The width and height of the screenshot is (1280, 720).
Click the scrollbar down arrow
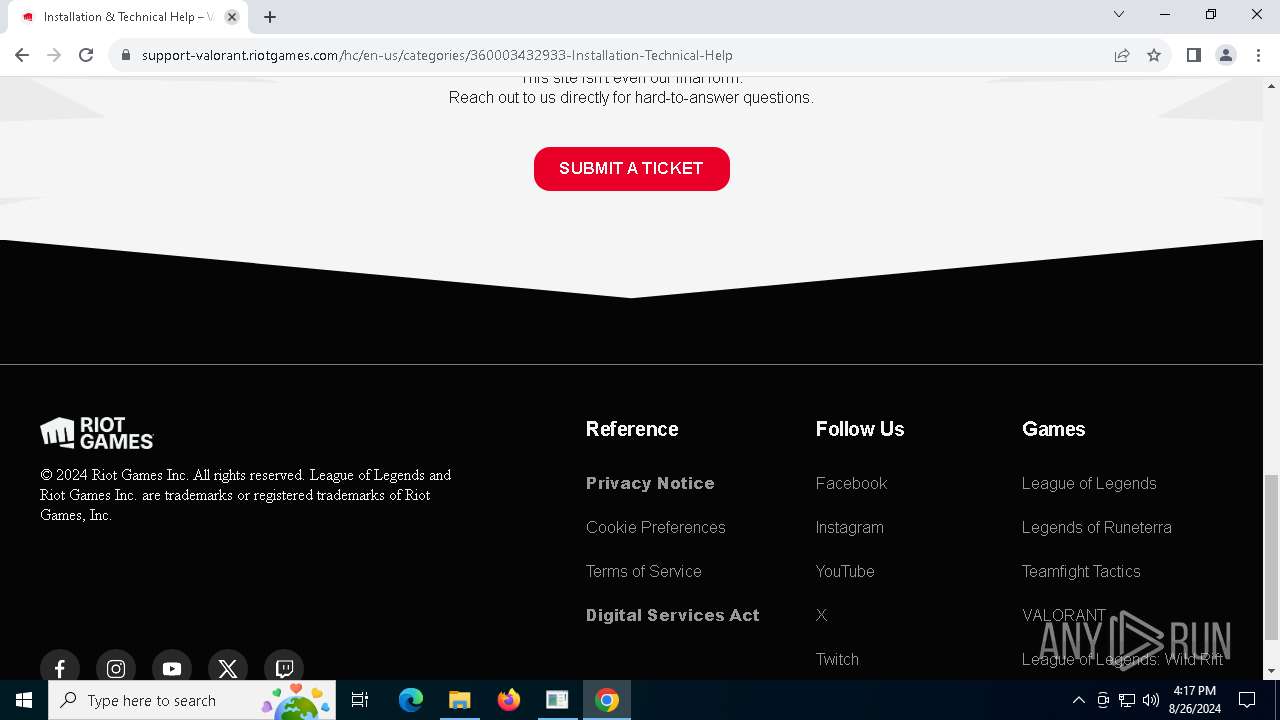[1271, 671]
